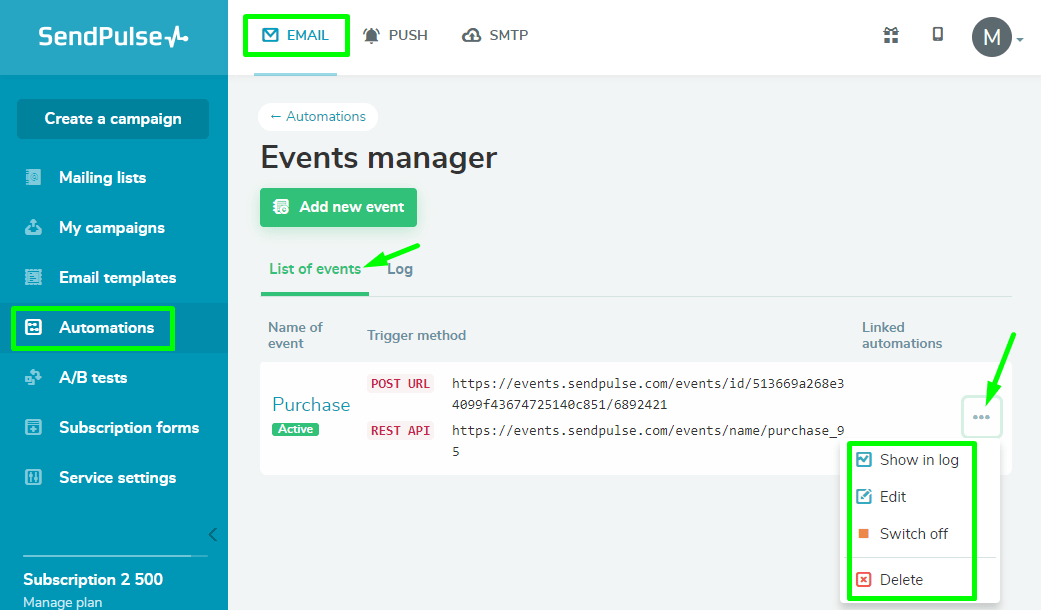Screen dimensions: 1041x610
Task: Open the Purchase event link
Action: point(311,404)
